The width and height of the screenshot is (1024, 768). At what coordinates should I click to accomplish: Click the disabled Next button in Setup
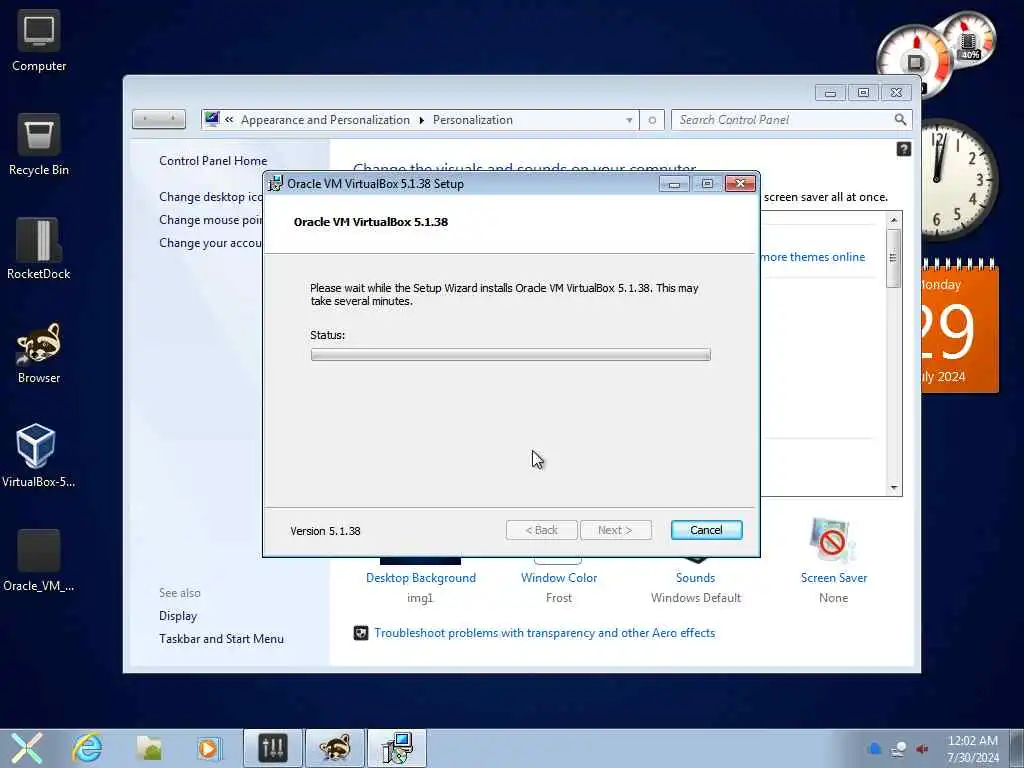coord(615,530)
